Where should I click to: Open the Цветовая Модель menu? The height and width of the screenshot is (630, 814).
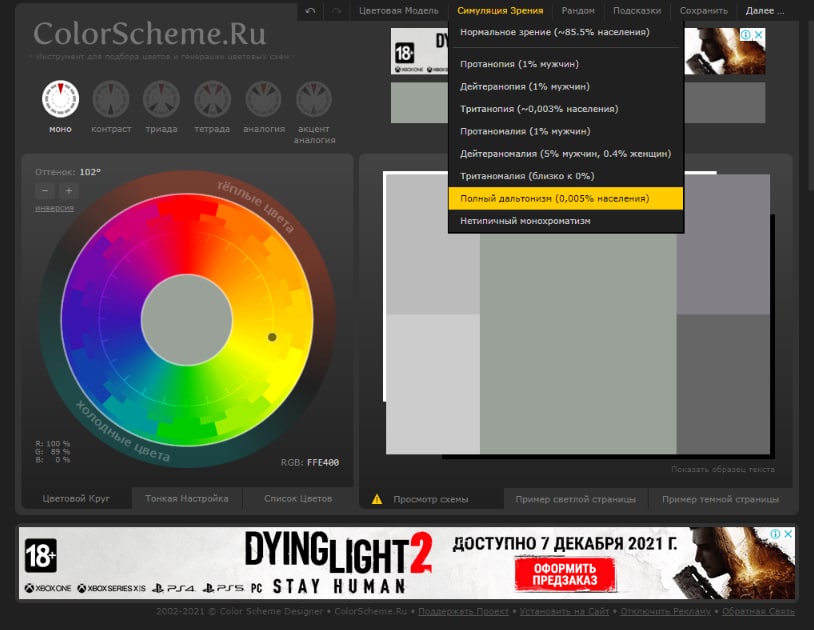click(399, 11)
